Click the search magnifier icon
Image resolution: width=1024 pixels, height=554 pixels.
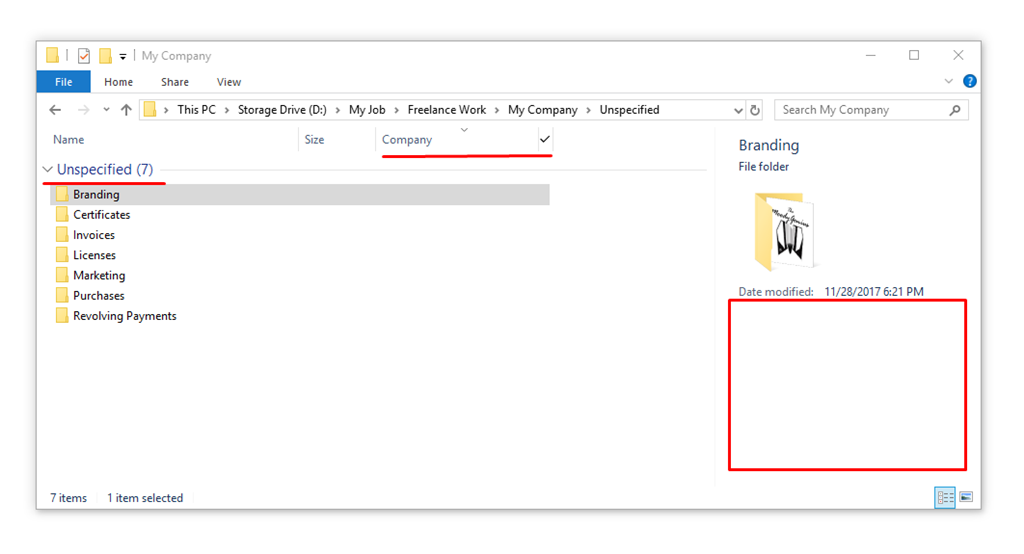point(955,110)
